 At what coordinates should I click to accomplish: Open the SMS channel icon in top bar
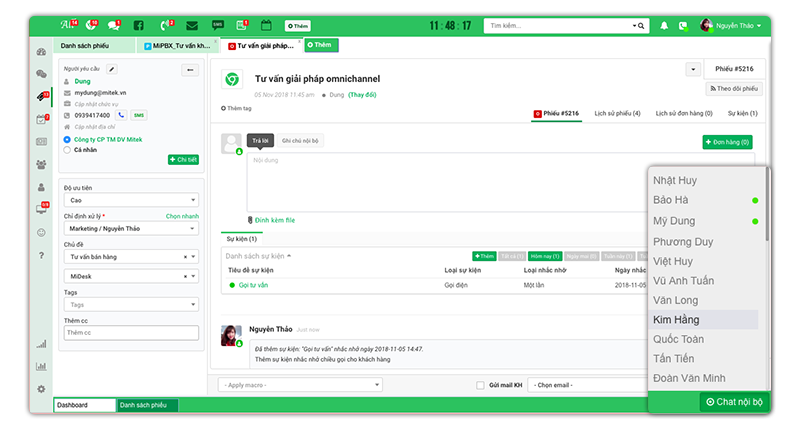(218, 25)
